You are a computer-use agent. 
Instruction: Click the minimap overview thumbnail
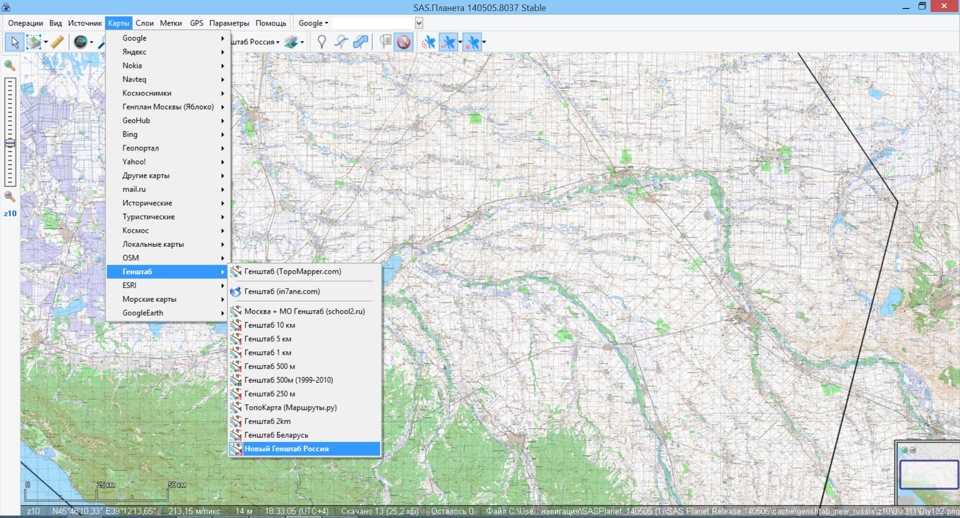coord(928,473)
